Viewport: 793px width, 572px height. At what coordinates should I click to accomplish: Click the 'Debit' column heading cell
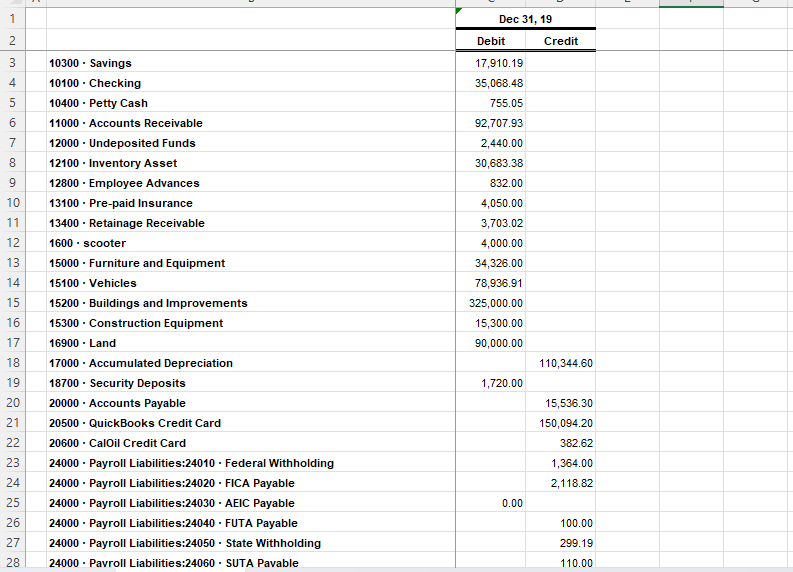click(x=491, y=40)
